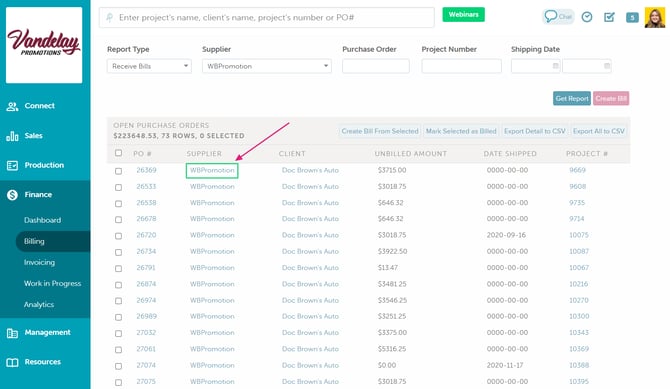Viewport: 670px width, 389px height.
Task: Click the clock icon in header
Action: [587, 17]
